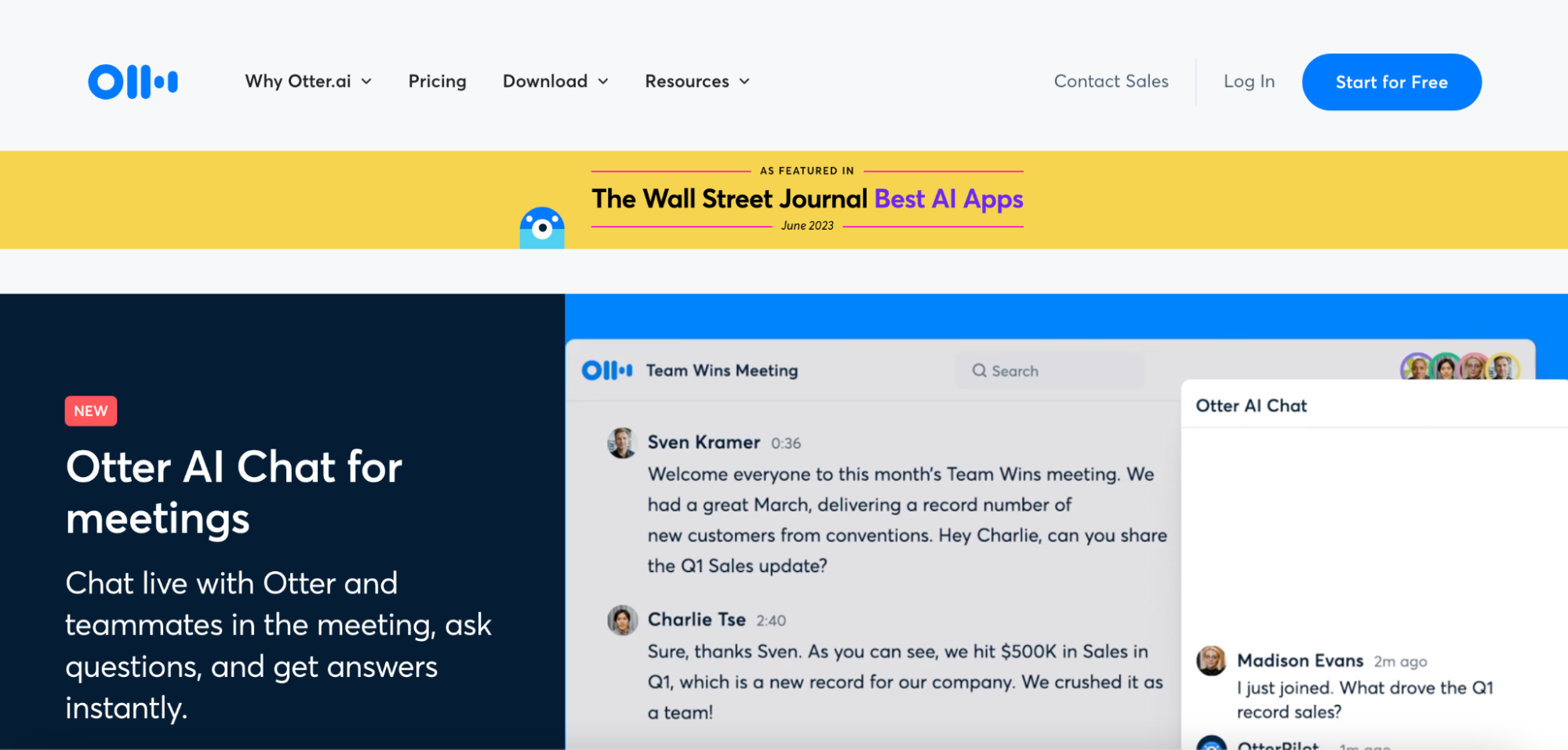Viewport: 1568px width, 750px height.
Task: Expand the Download dropdown menu
Action: click(x=555, y=82)
